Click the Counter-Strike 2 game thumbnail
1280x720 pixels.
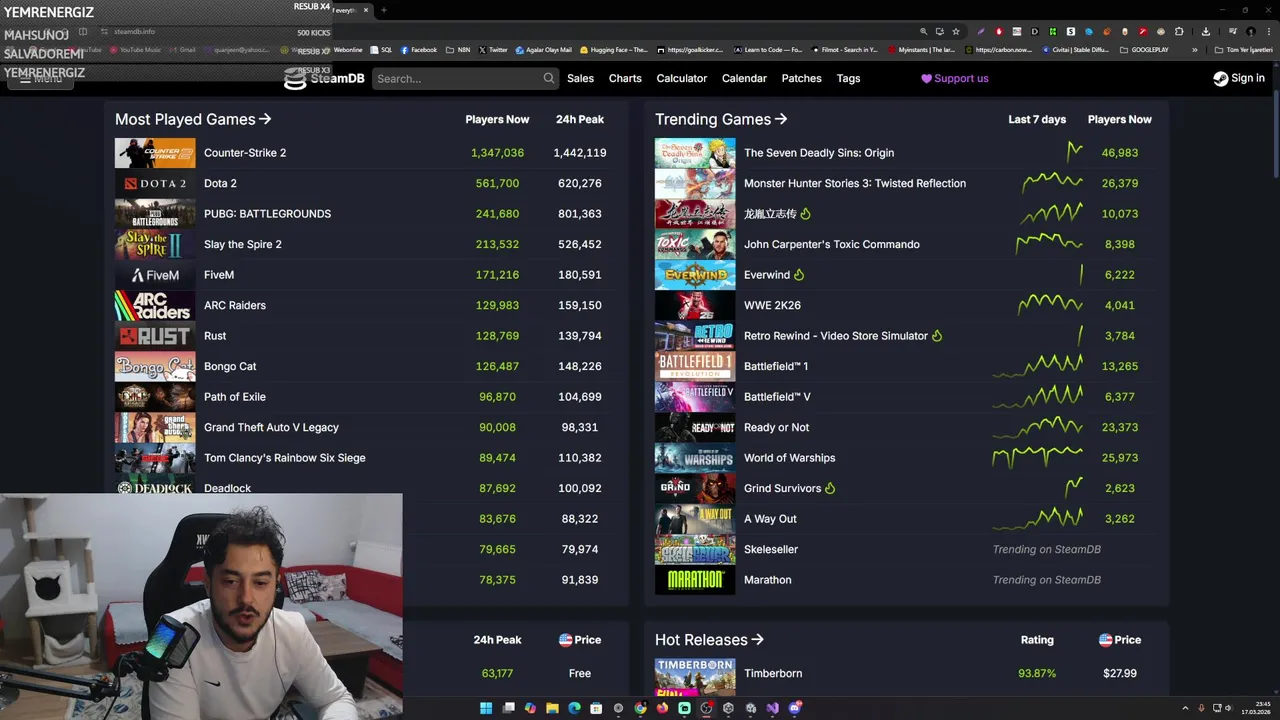(155, 153)
